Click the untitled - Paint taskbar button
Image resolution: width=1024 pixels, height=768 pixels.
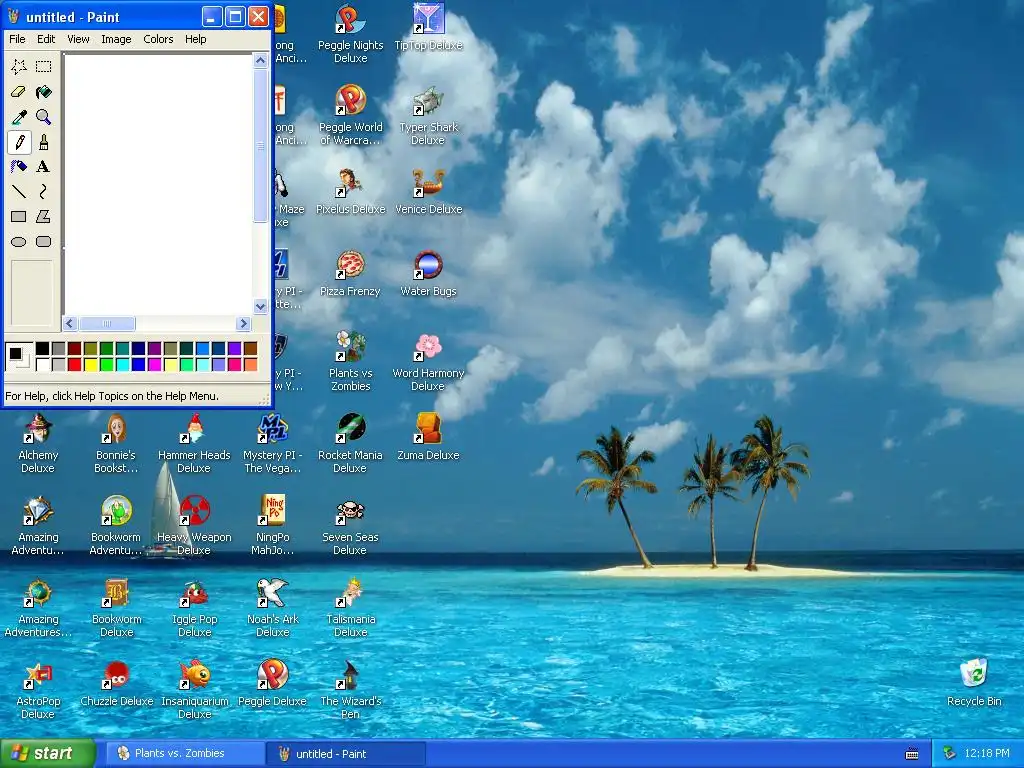tap(346, 754)
